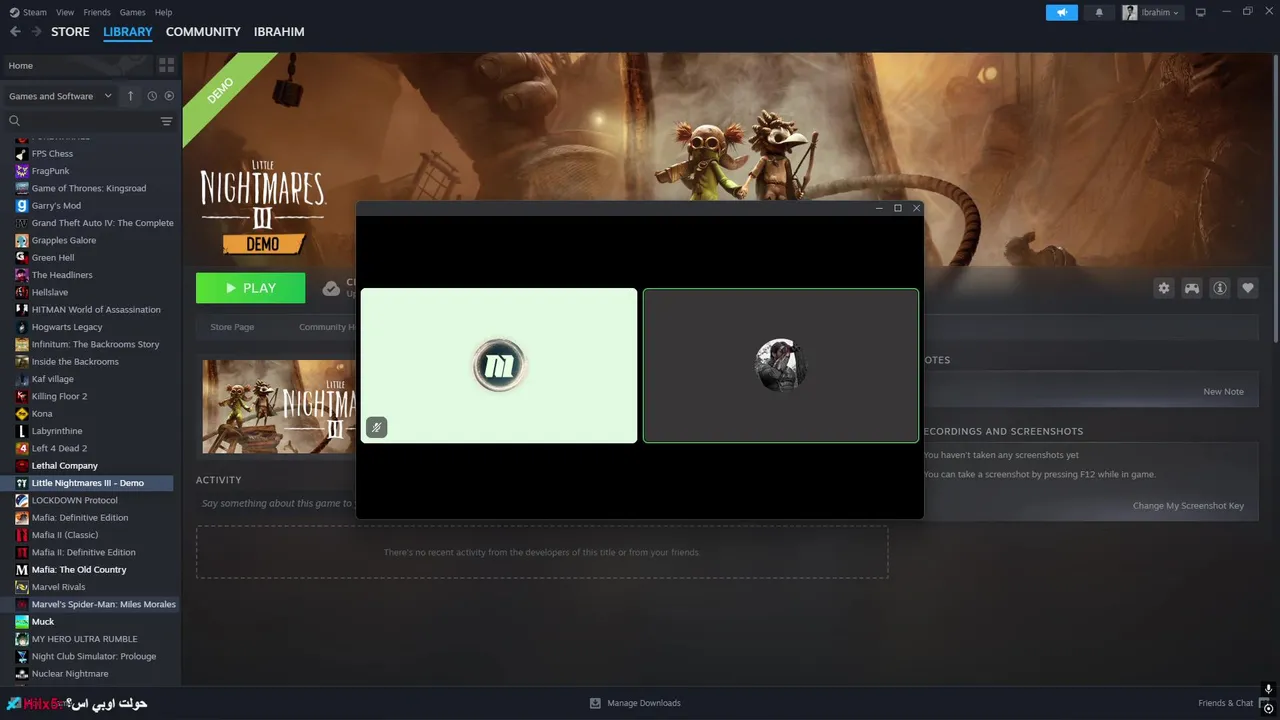
Task: Open the Games menu
Action: 132,12
